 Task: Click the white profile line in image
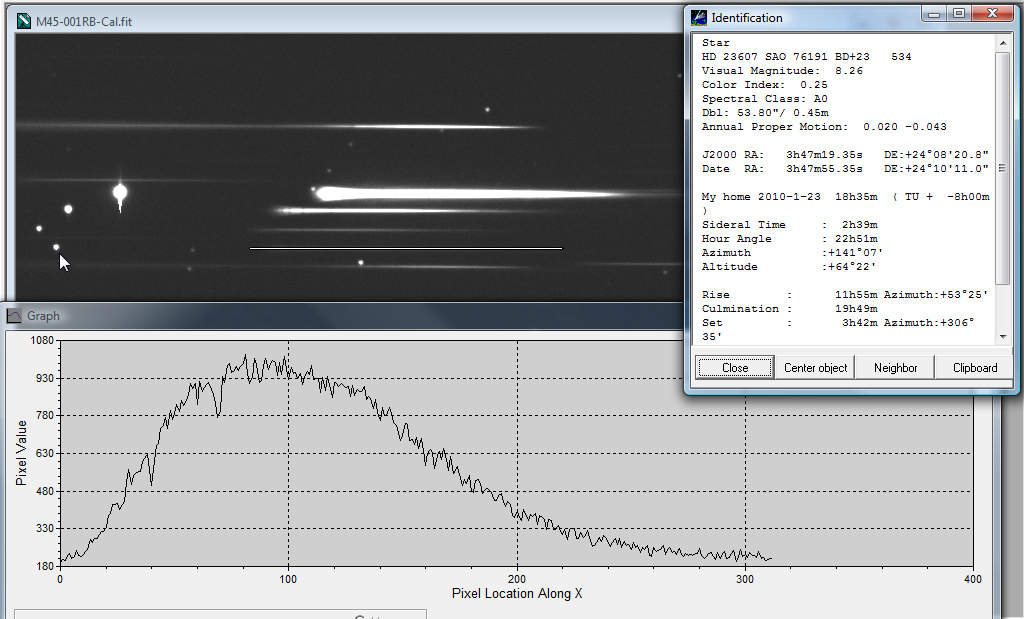click(x=405, y=248)
